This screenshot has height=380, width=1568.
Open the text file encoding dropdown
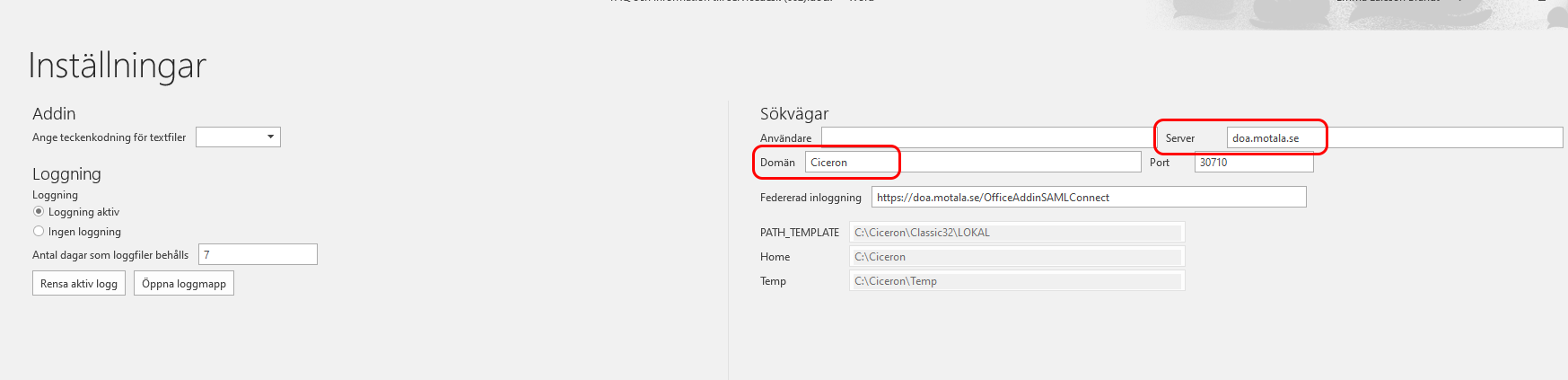(238, 137)
